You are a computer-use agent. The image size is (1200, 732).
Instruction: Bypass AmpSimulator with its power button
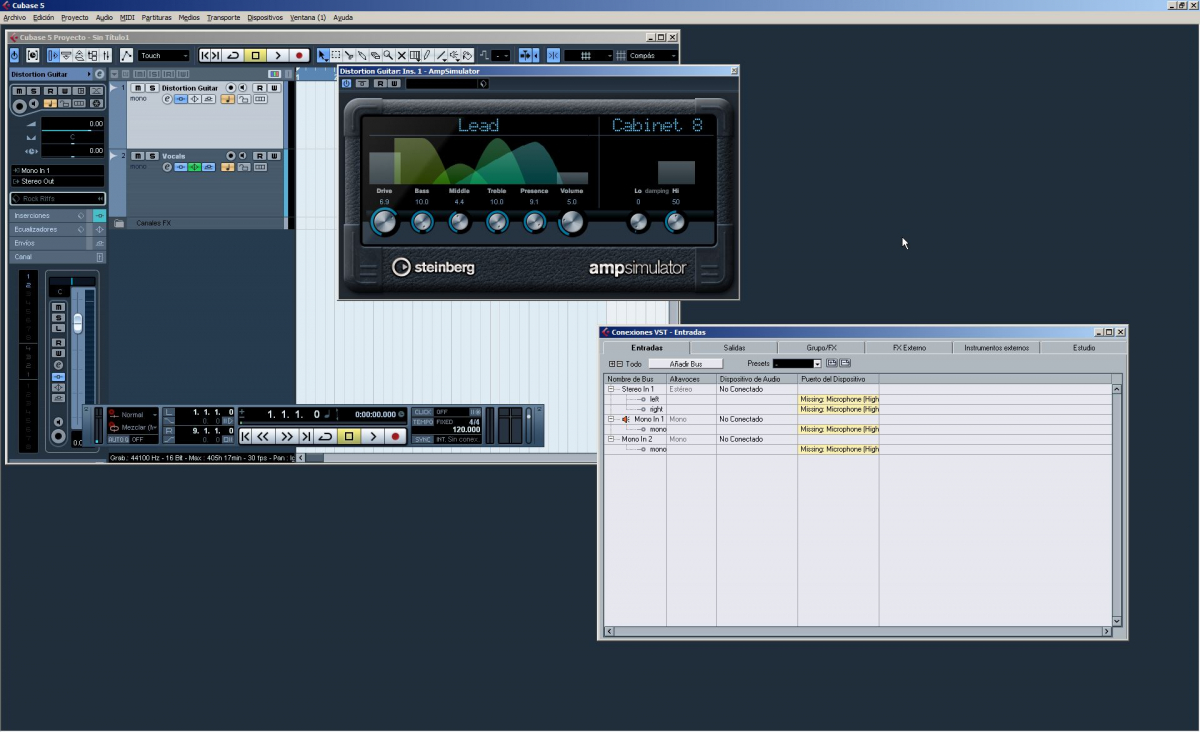[346, 83]
